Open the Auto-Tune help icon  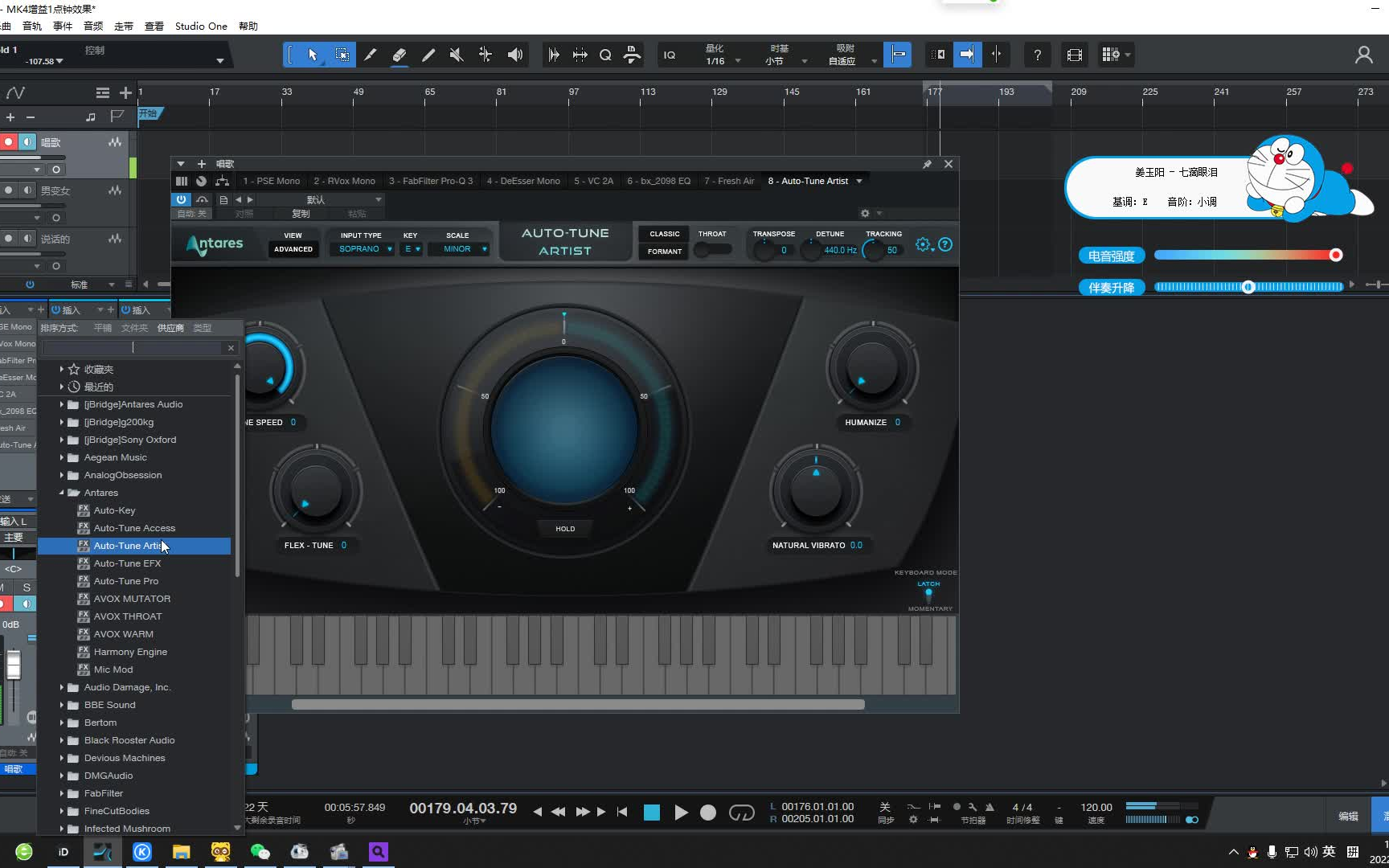tap(945, 244)
